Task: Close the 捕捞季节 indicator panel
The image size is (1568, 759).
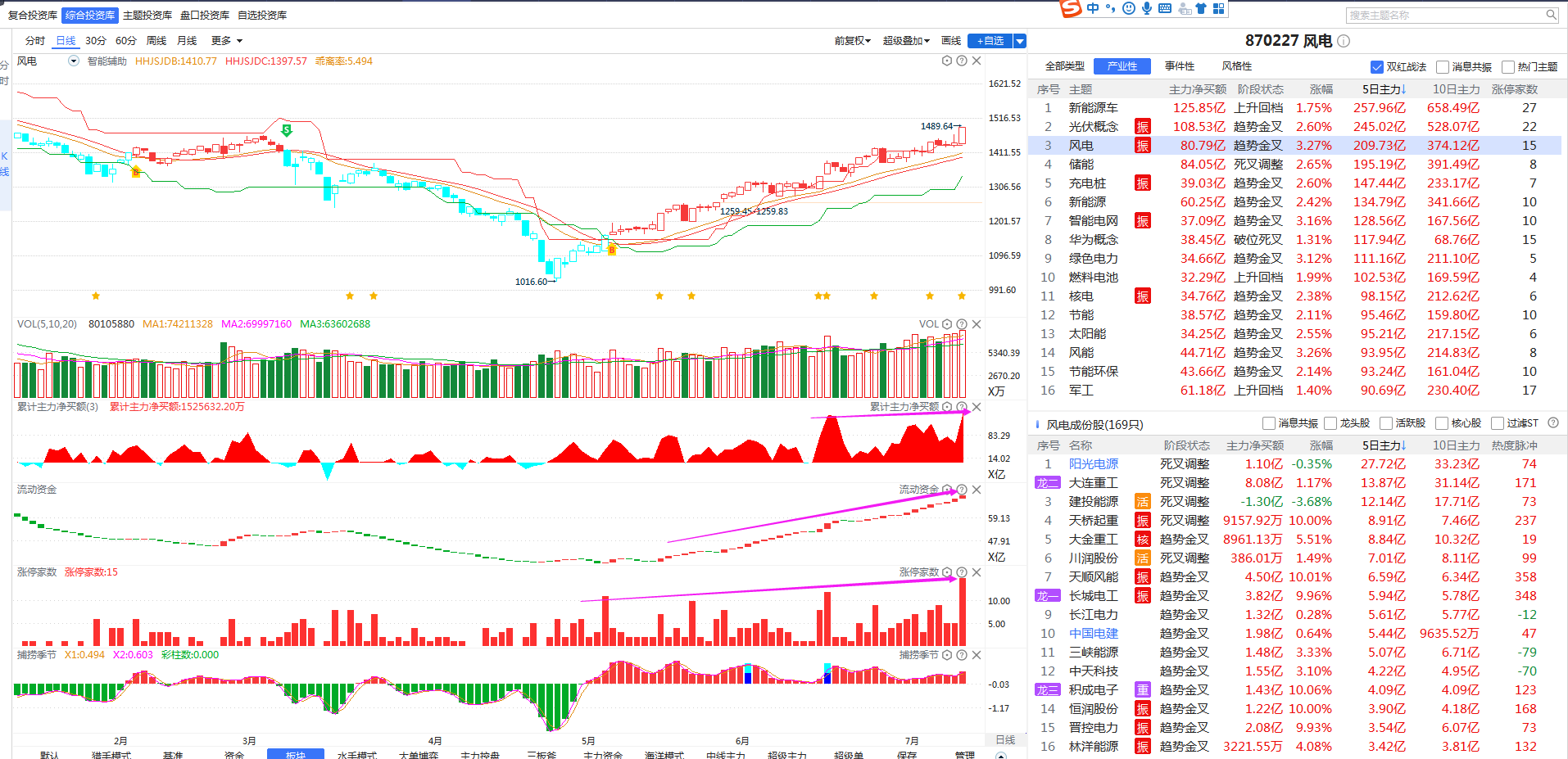Action: point(977,655)
